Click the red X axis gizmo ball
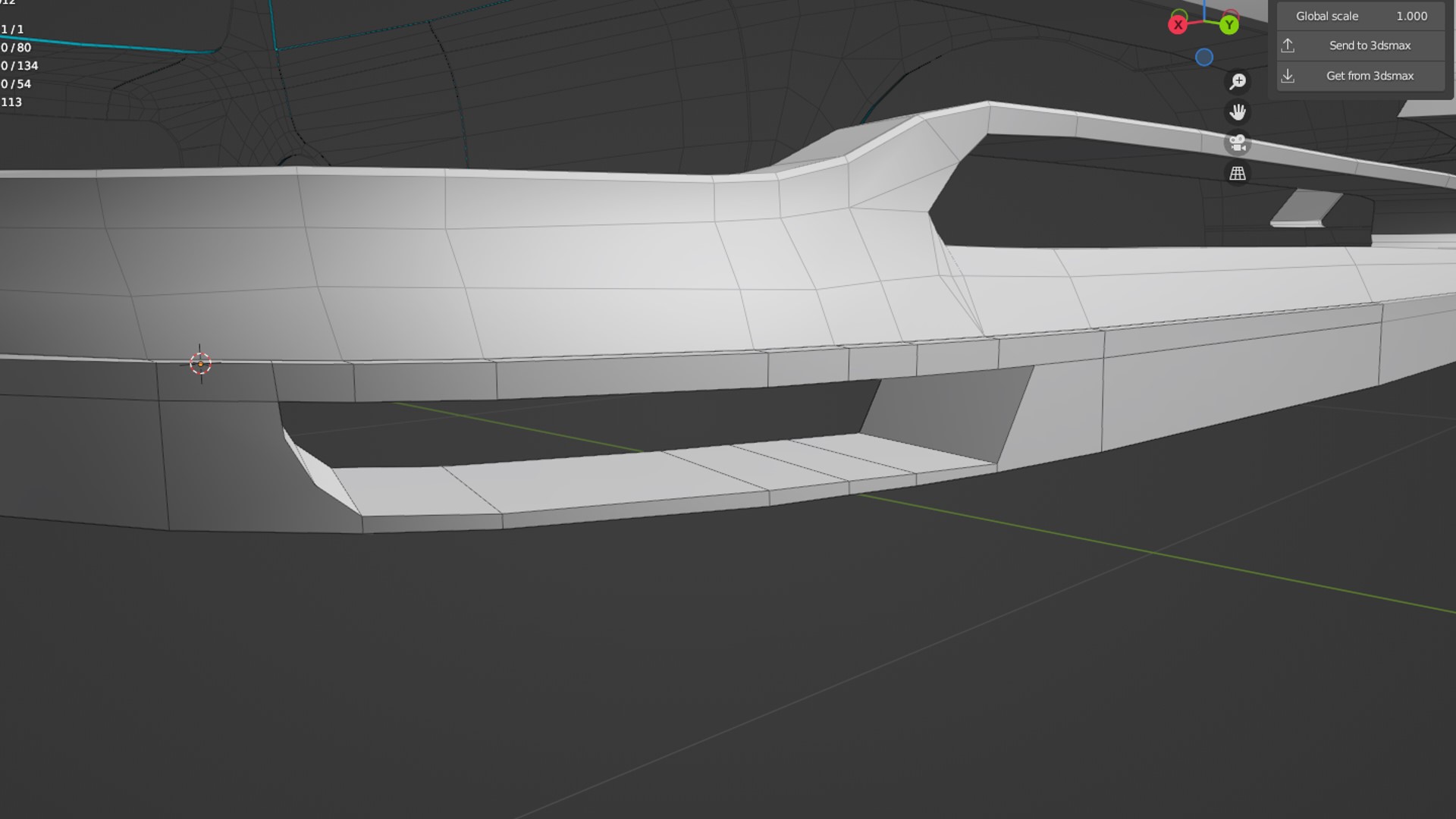1456x819 pixels. click(1178, 25)
